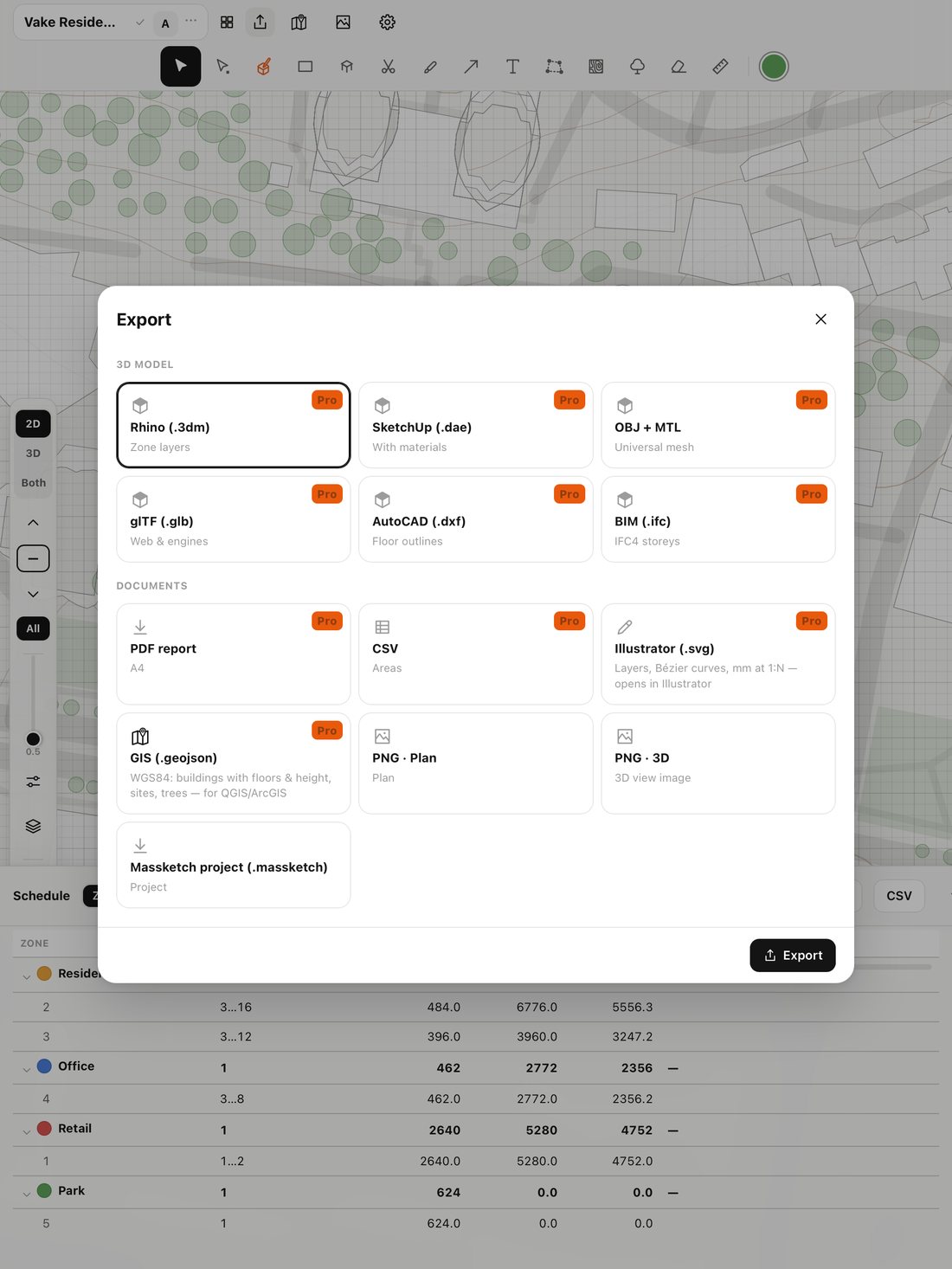Select glTF (.glb) export format

click(x=234, y=519)
